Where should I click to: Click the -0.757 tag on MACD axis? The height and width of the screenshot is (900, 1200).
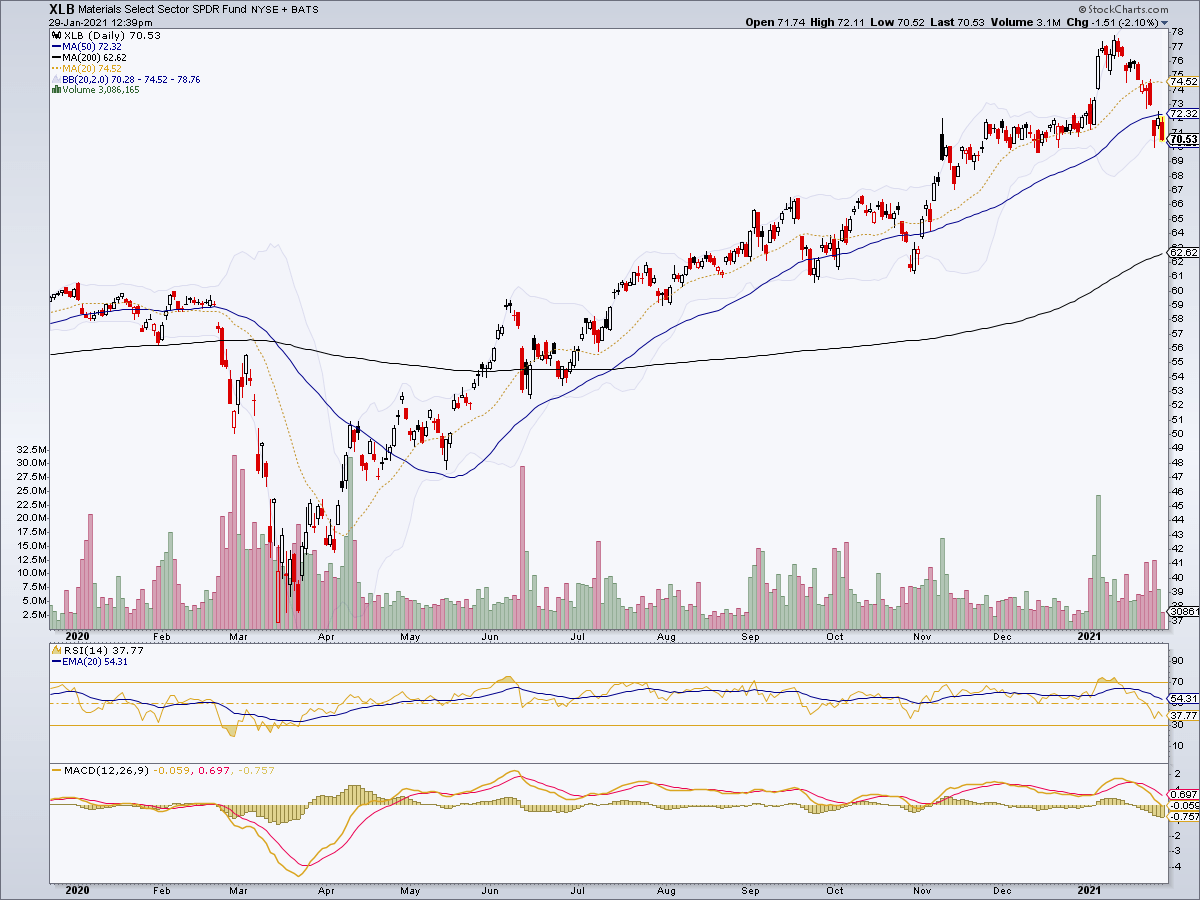[x=1183, y=816]
